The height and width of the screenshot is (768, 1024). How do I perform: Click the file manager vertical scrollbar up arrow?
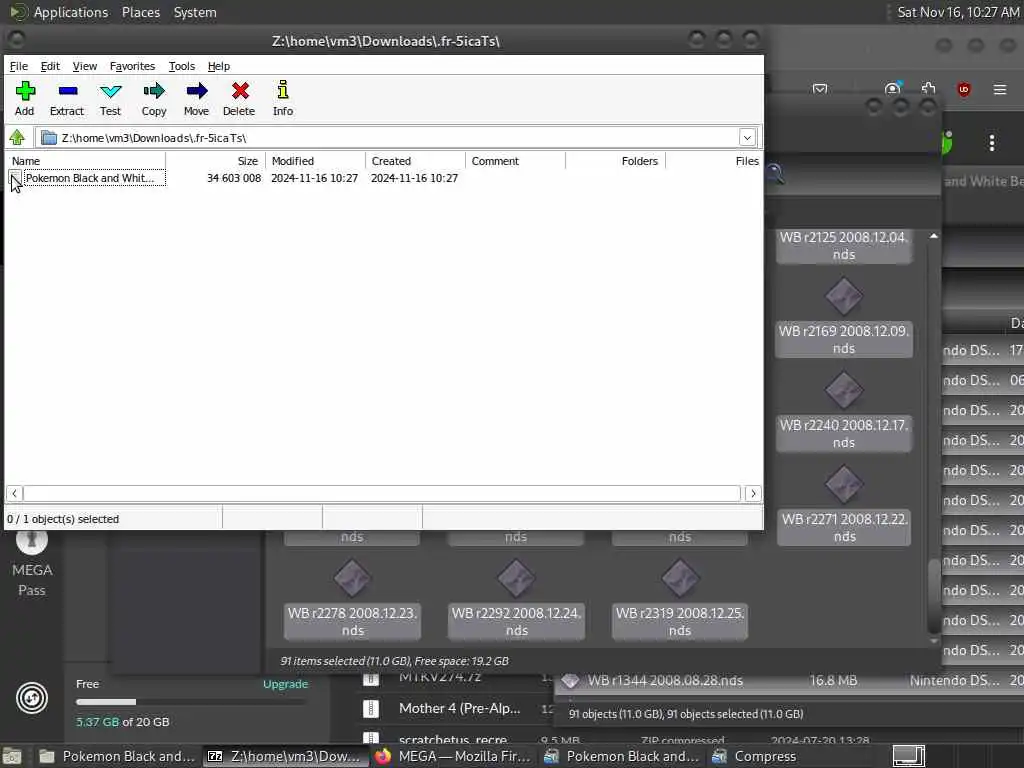click(x=934, y=236)
